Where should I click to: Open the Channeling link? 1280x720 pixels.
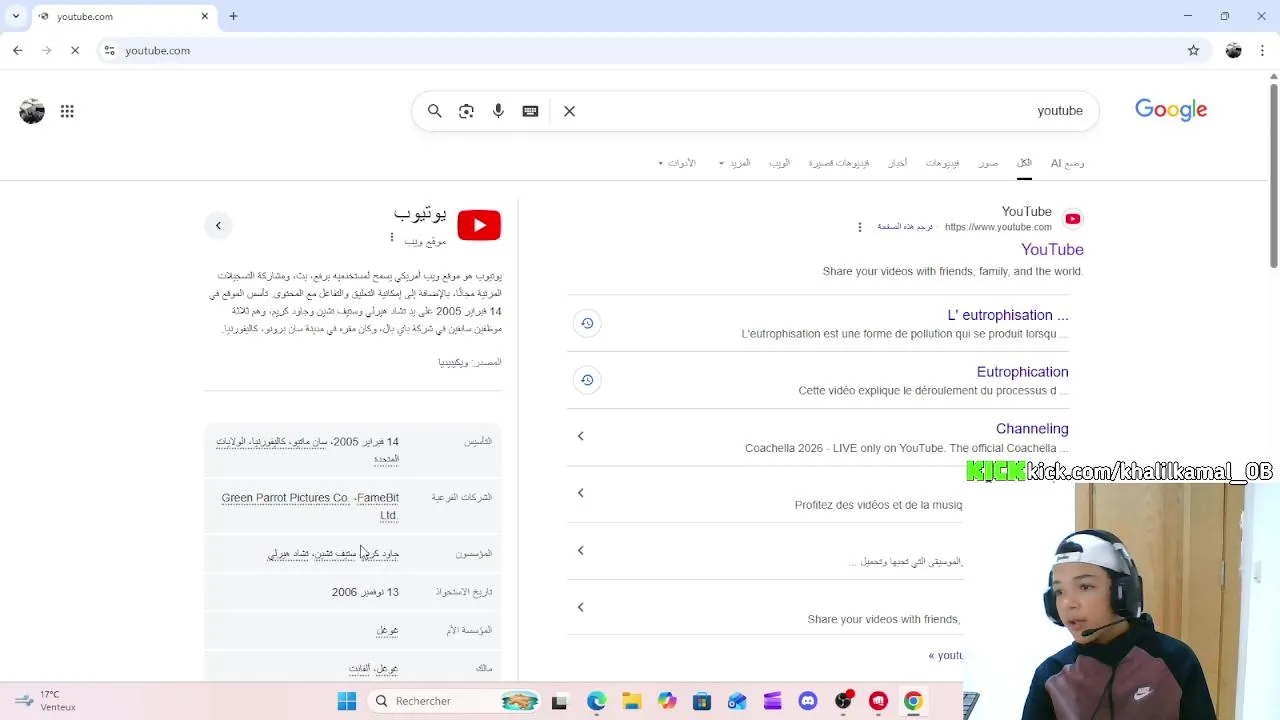pyautogui.click(x=1032, y=429)
